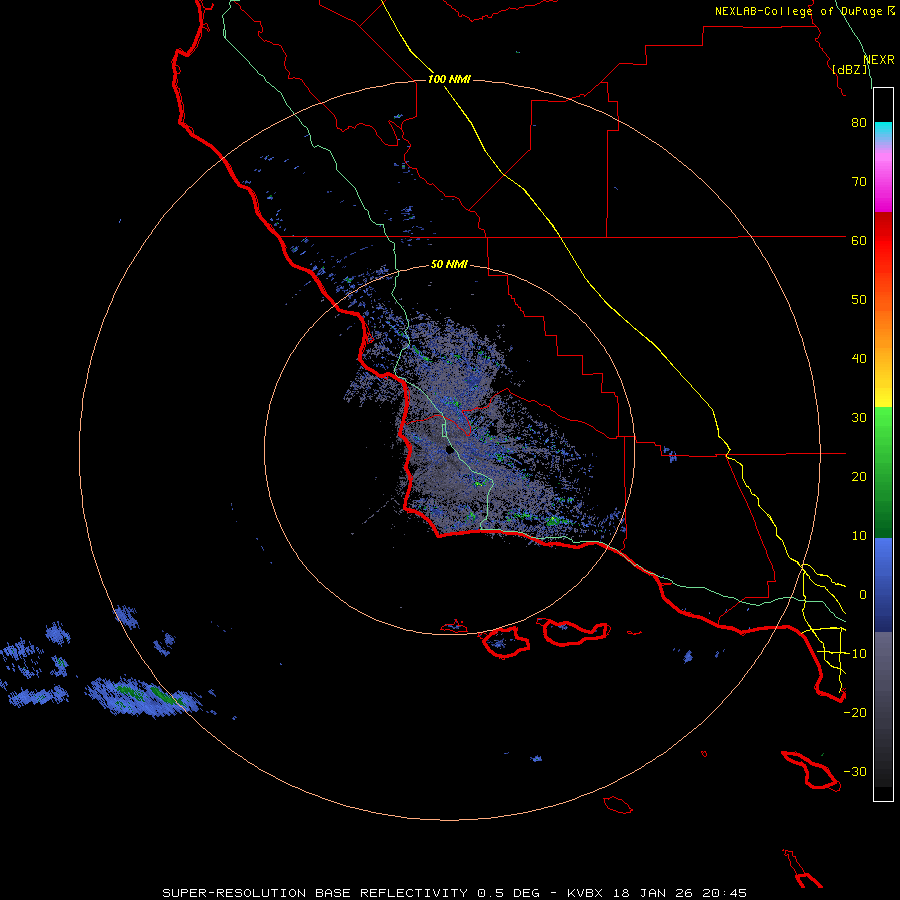Click the 0 value on the dBZ scale
The height and width of the screenshot is (900, 900).
(x=863, y=595)
